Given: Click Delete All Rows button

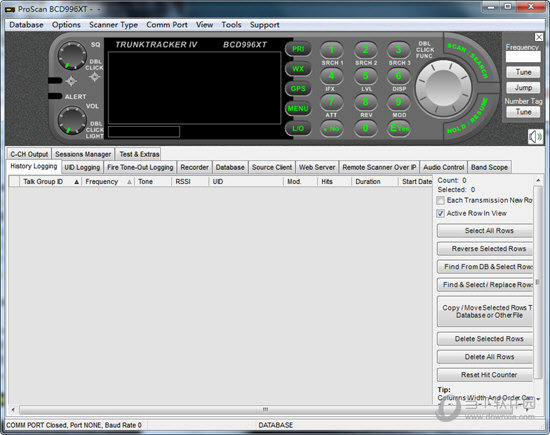Looking at the screenshot, I should (x=485, y=357).
